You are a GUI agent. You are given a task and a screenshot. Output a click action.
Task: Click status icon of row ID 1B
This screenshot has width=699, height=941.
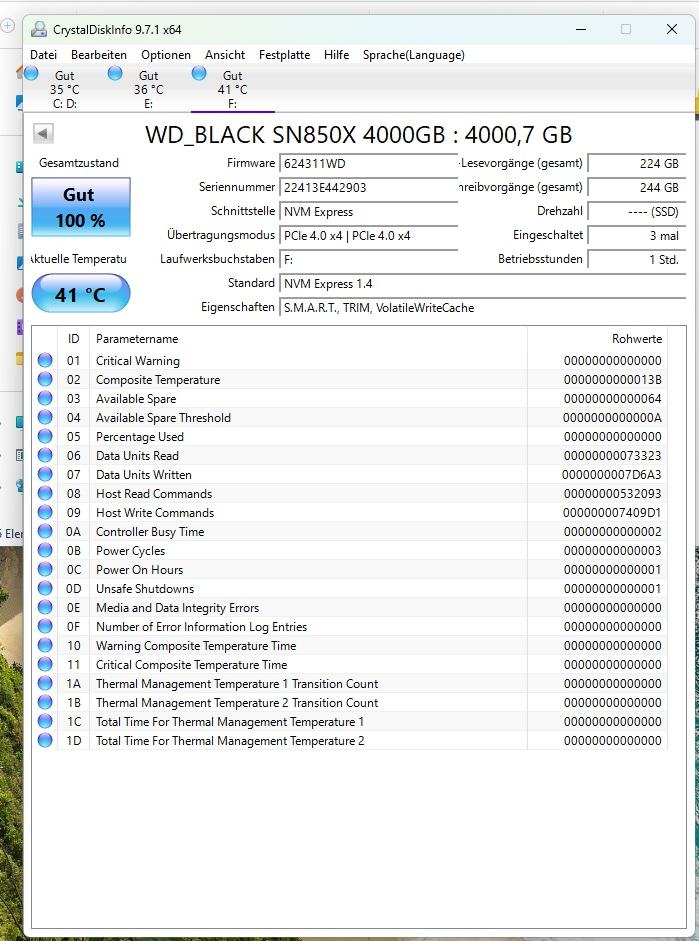pyautogui.click(x=45, y=702)
